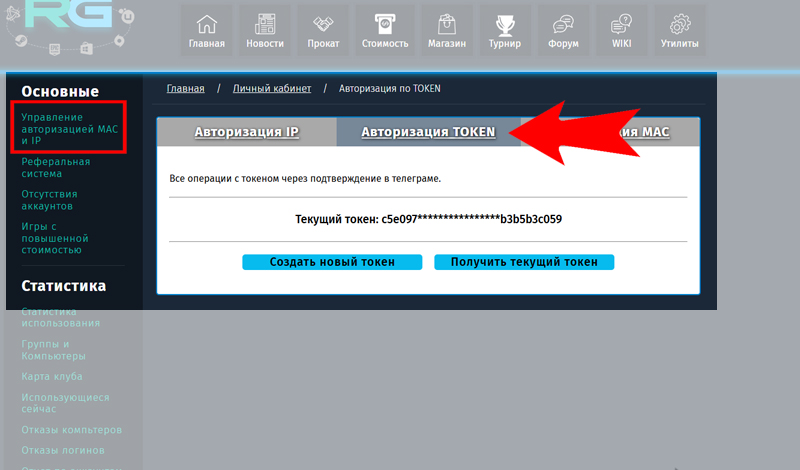The width and height of the screenshot is (800, 470).
Task: Switch to the Авторизация IP tab
Action: (246, 132)
